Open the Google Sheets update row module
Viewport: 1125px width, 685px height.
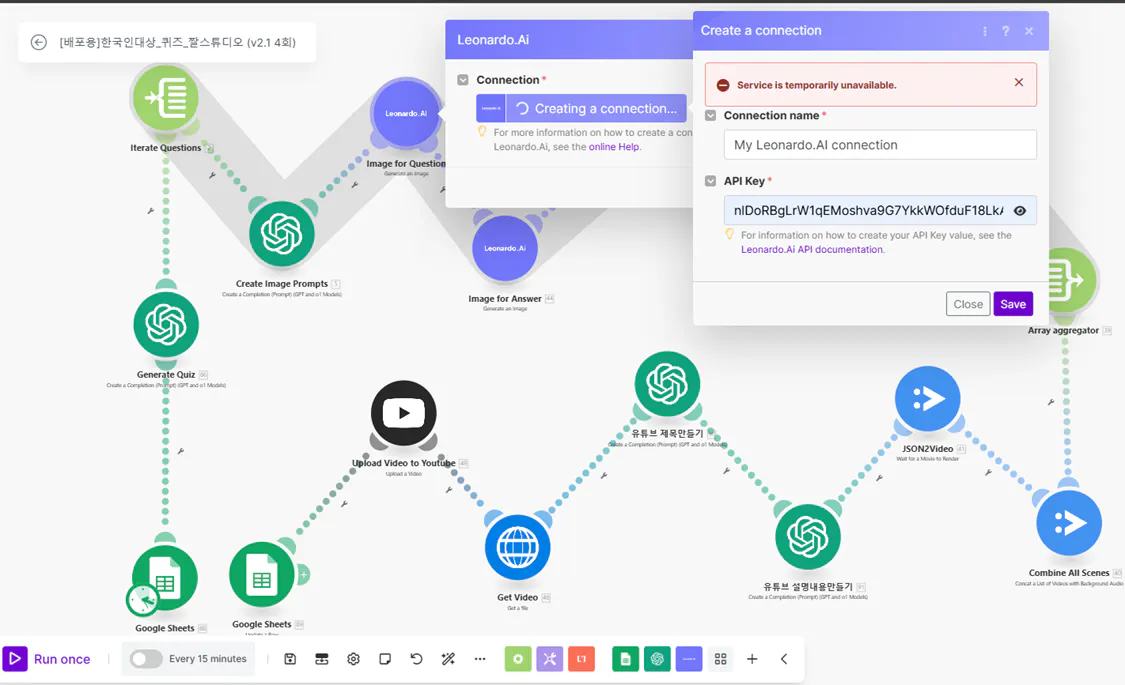(262, 575)
